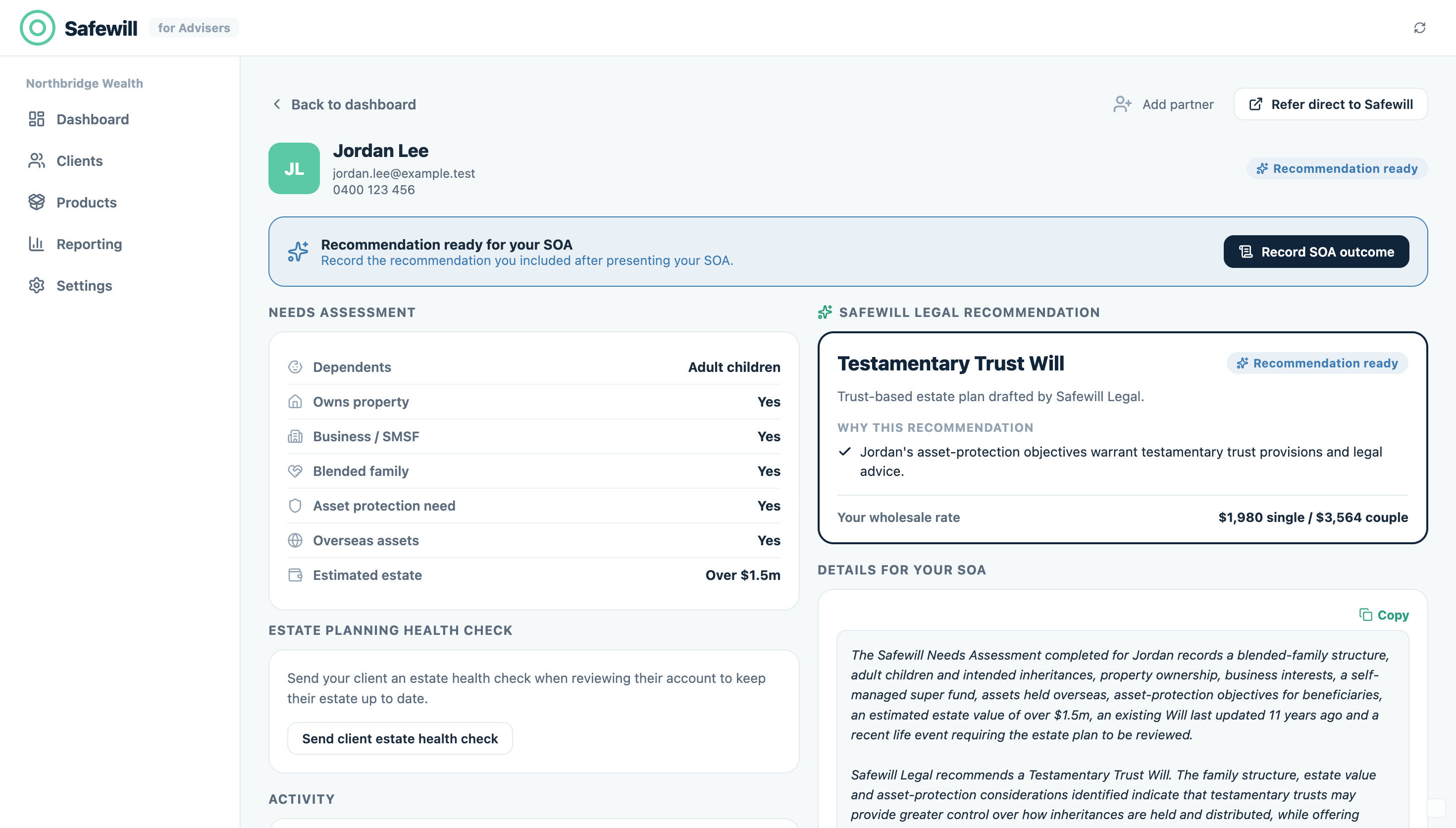This screenshot has width=1456, height=828.
Task: Click the sparkle icon beside Safewill Legal Recommendation
Action: pos(825,312)
